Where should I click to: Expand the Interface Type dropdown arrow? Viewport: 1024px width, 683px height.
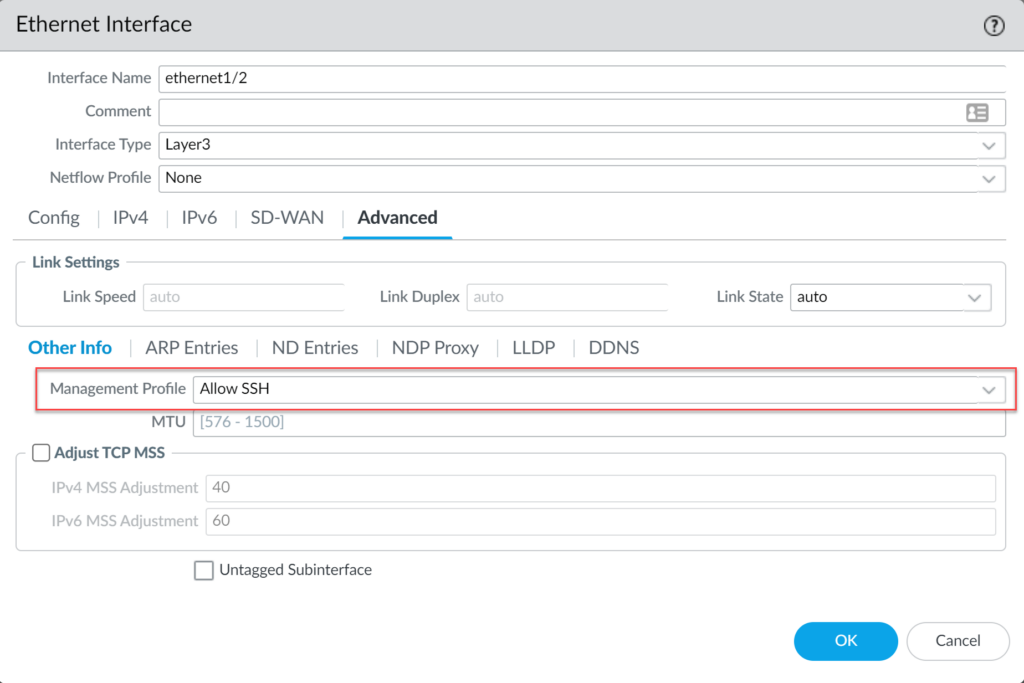click(989, 146)
